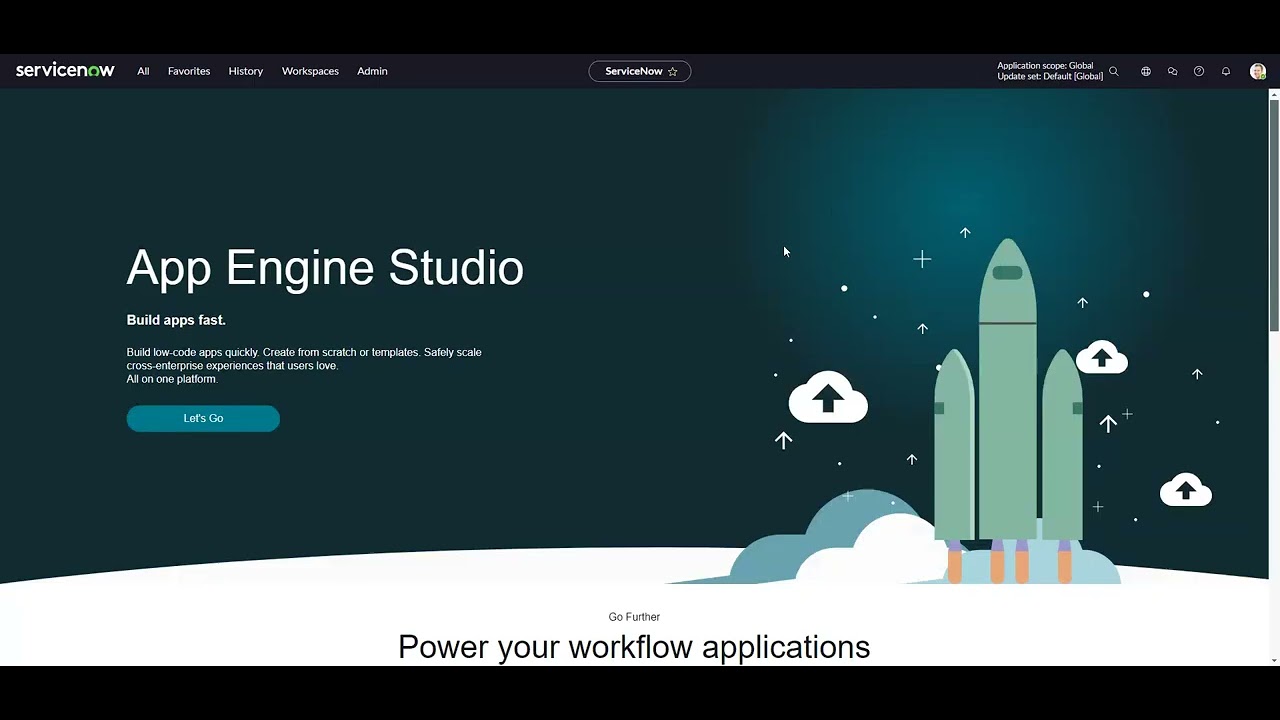The height and width of the screenshot is (720, 1280).
Task: Click the Application scope: Global label
Action: click(x=1044, y=65)
